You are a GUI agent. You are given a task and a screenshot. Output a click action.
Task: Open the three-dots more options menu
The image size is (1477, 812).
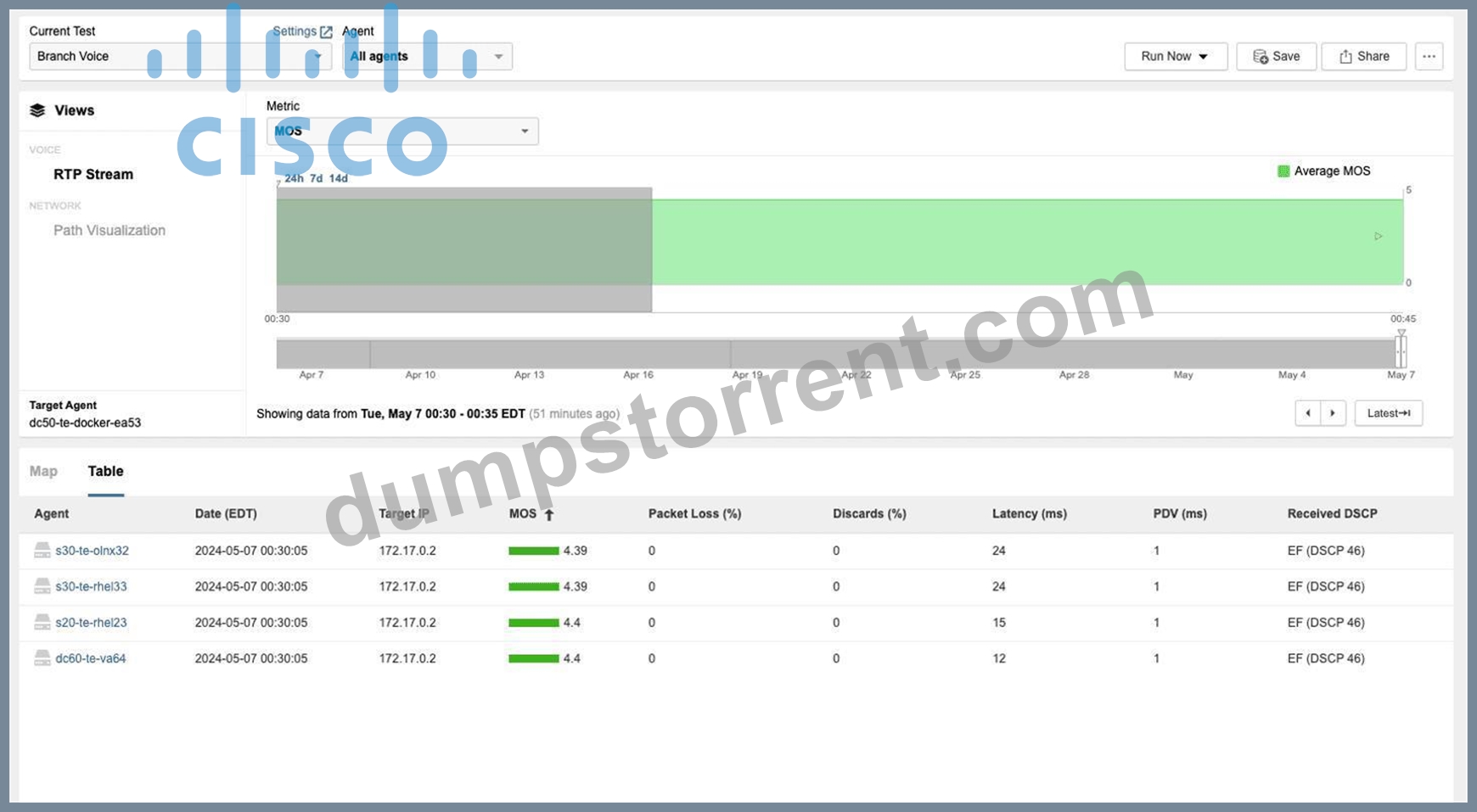1429,56
